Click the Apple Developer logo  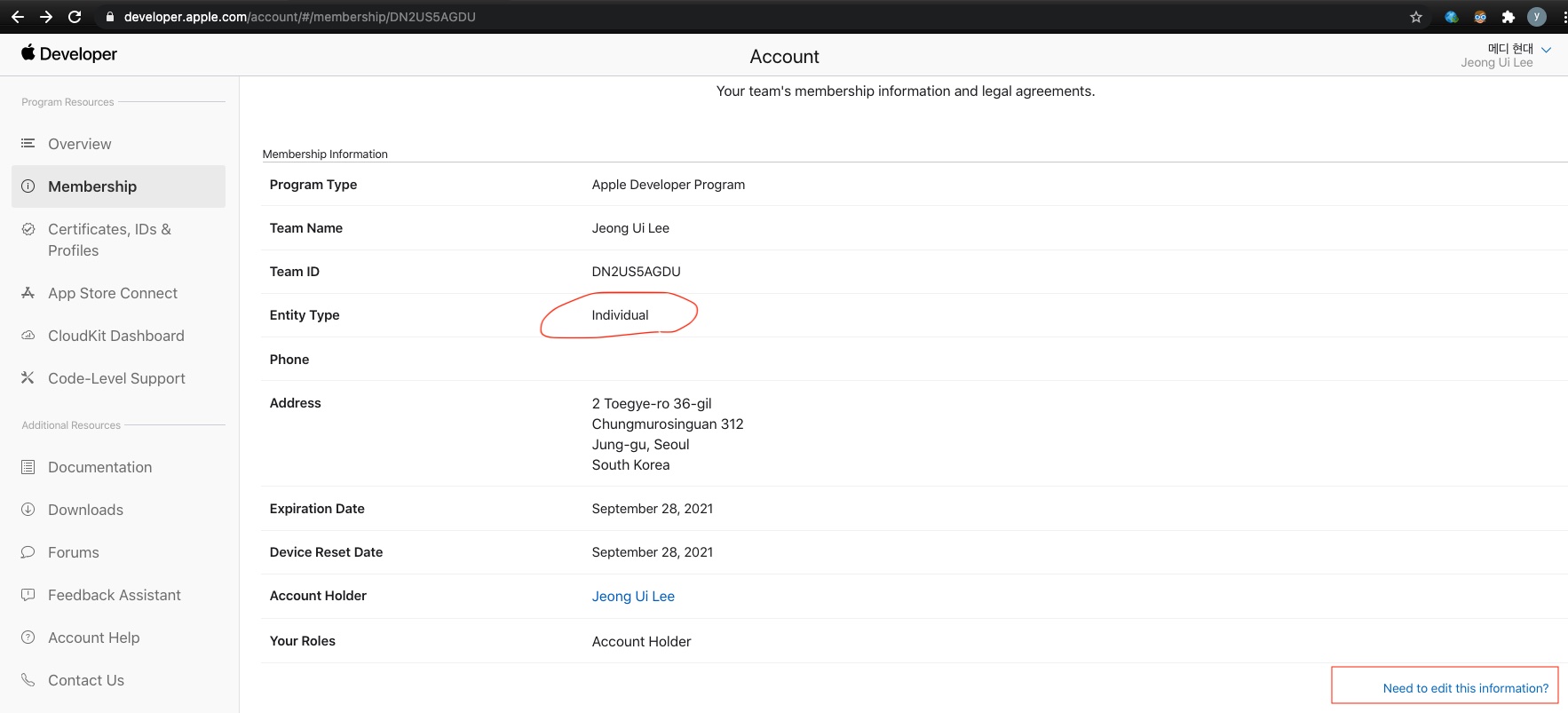pyautogui.click(x=69, y=53)
